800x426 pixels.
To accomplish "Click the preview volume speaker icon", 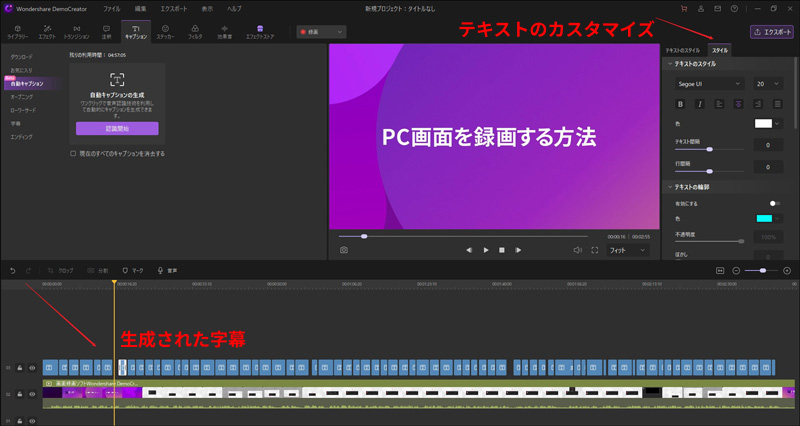I will click(x=578, y=250).
